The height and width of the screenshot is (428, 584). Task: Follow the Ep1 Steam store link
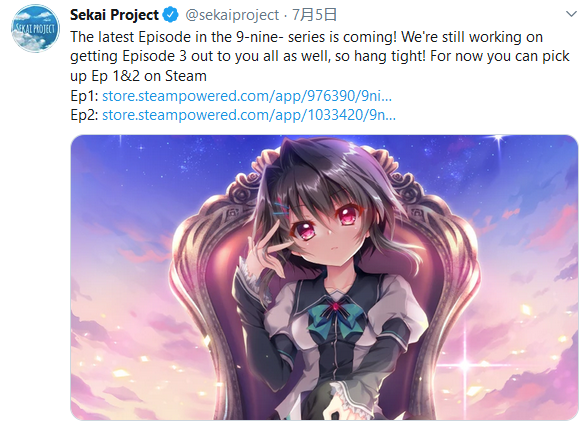click(247, 96)
